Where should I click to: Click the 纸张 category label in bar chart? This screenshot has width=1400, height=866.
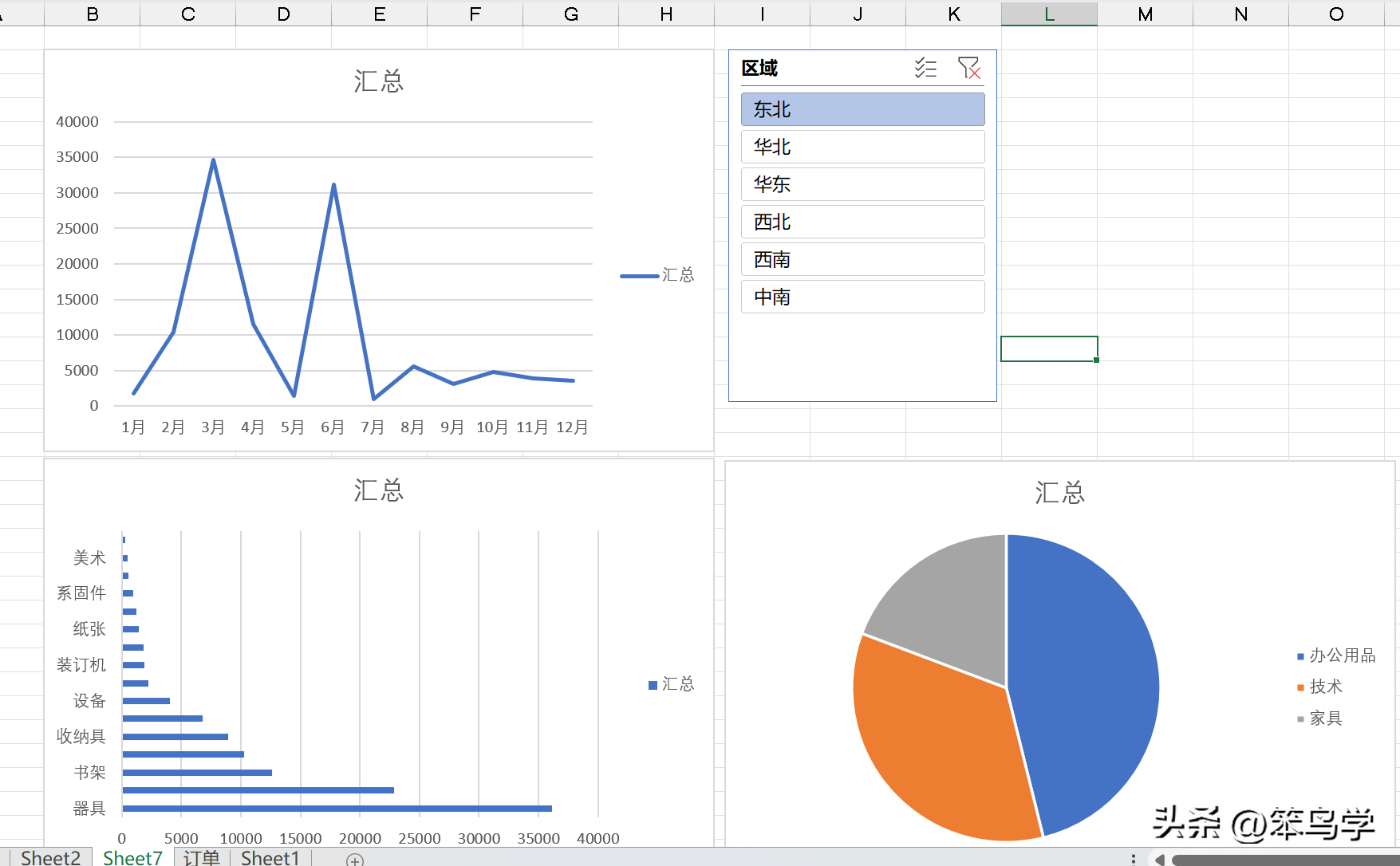(89, 629)
